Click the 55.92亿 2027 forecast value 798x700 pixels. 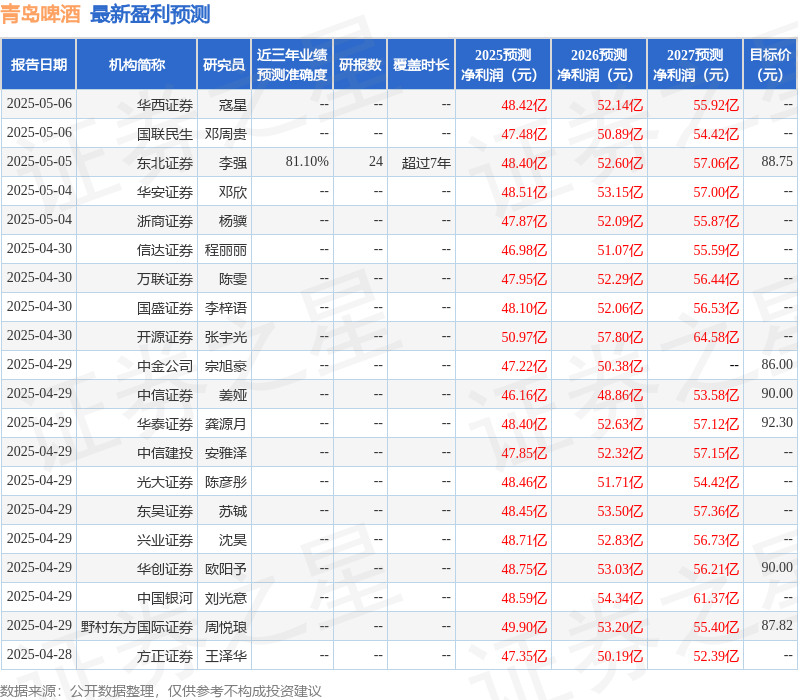pos(716,105)
